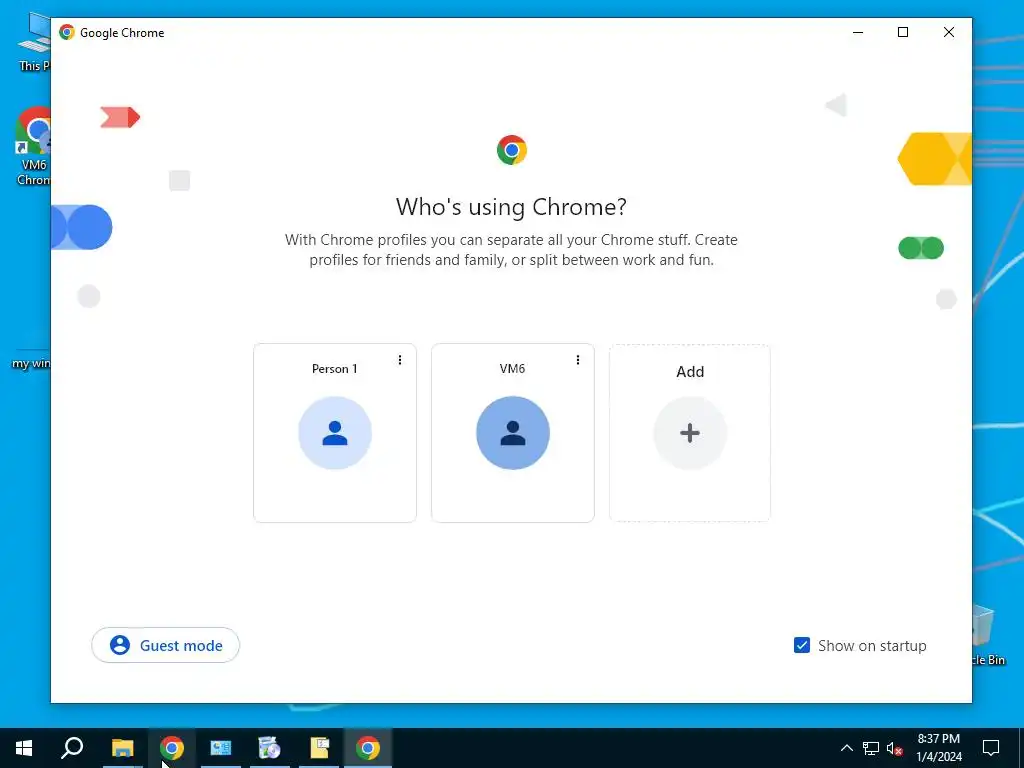
Task: Click the active Chrome taskbar icon at right
Action: [x=368, y=748]
